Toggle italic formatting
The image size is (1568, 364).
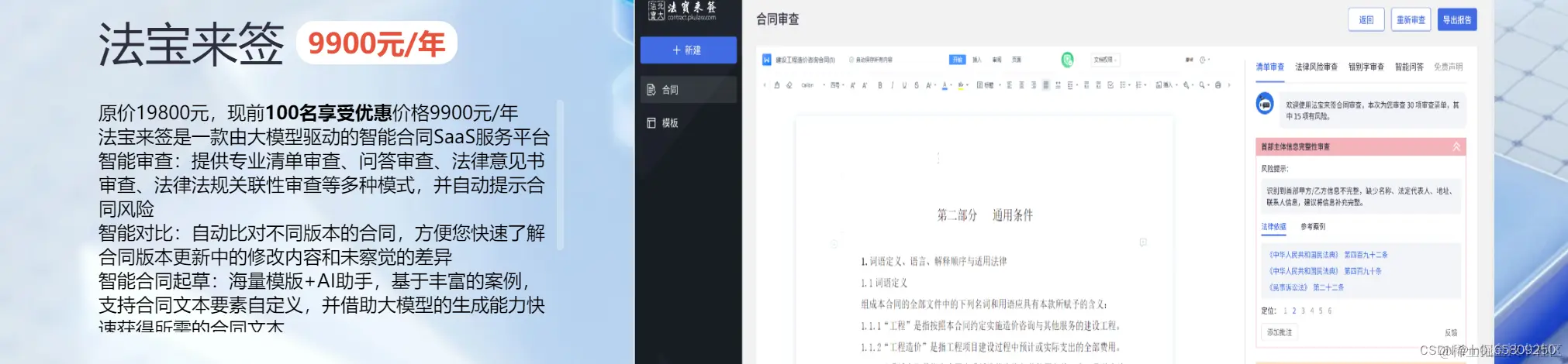coord(893,85)
